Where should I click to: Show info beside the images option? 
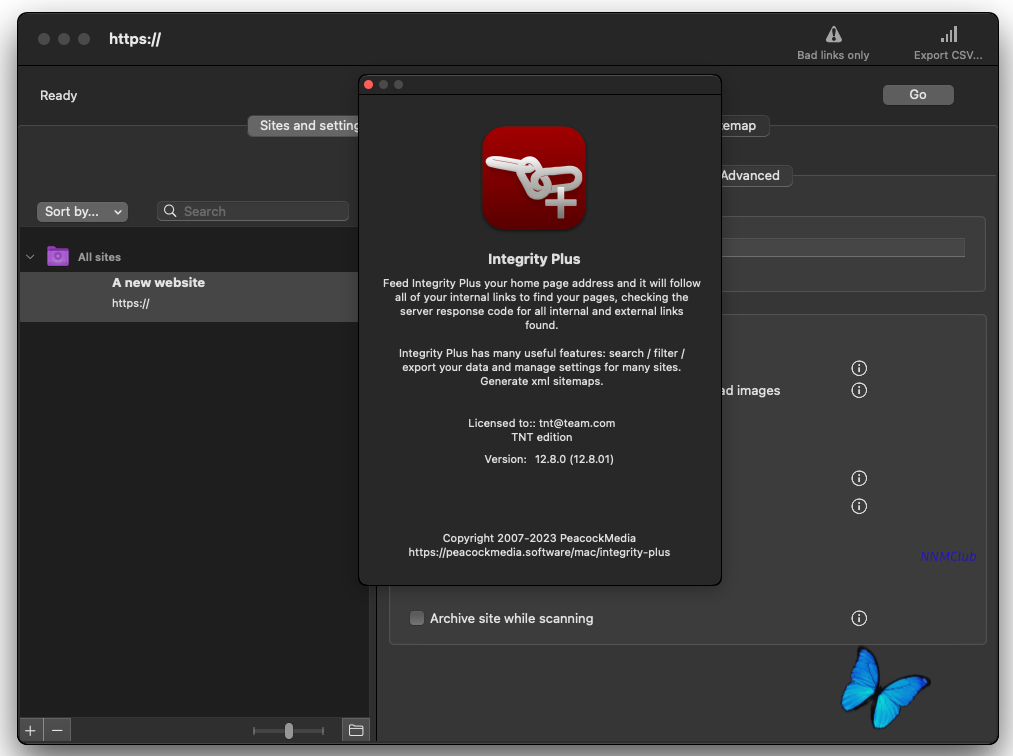click(859, 390)
